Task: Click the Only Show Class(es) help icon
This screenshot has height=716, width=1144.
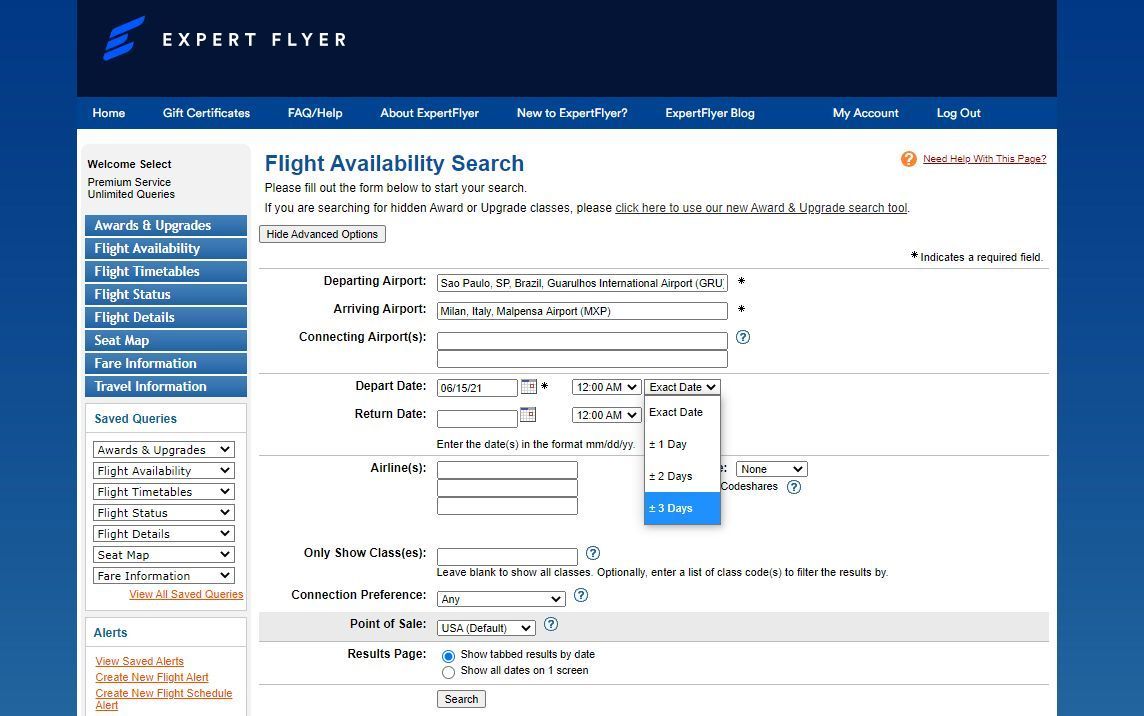Action: [x=593, y=553]
